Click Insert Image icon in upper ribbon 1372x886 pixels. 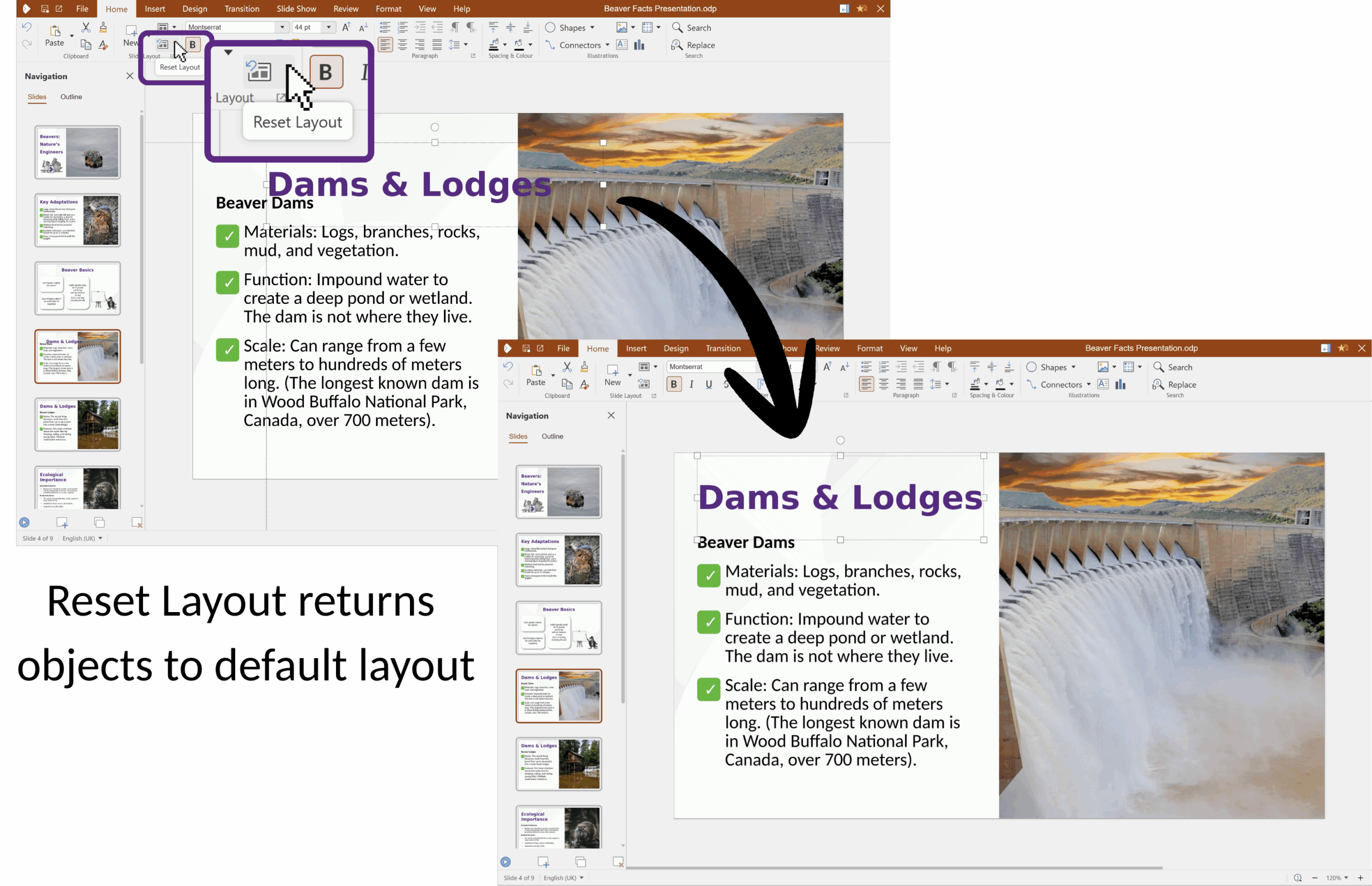pyautogui.click(x=621, y=27)
